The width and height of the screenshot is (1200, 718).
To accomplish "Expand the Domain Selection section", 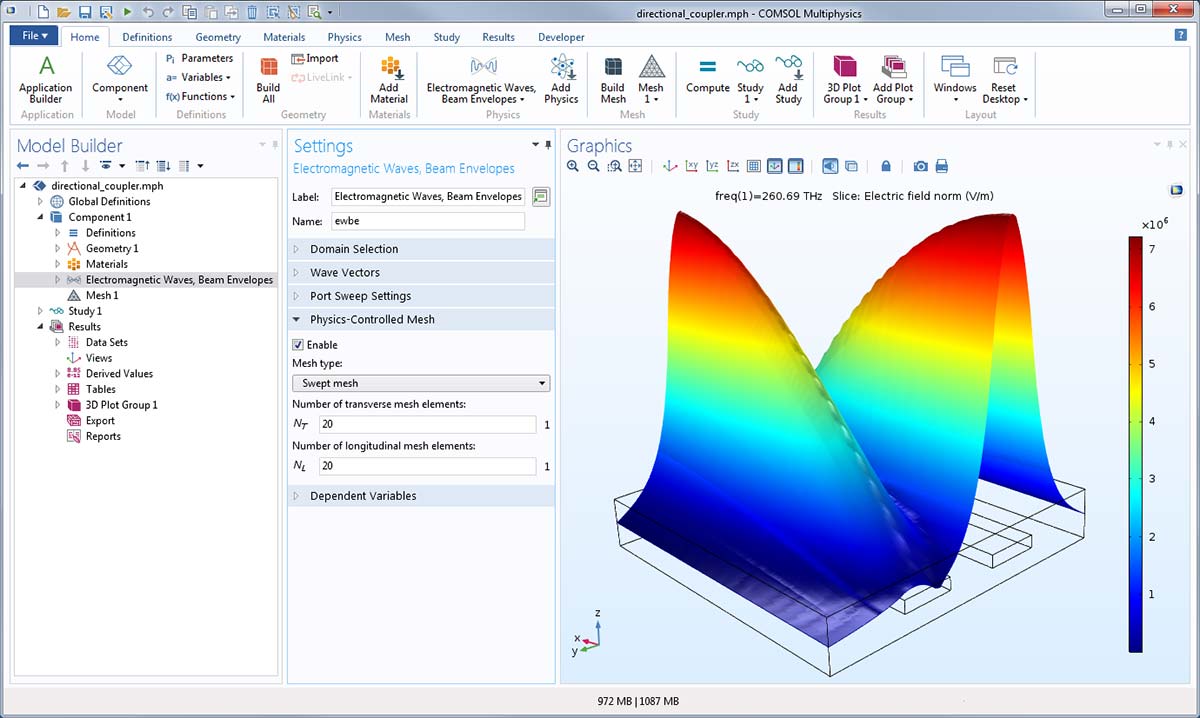I will pyautogui.click(x=354, y=249).
